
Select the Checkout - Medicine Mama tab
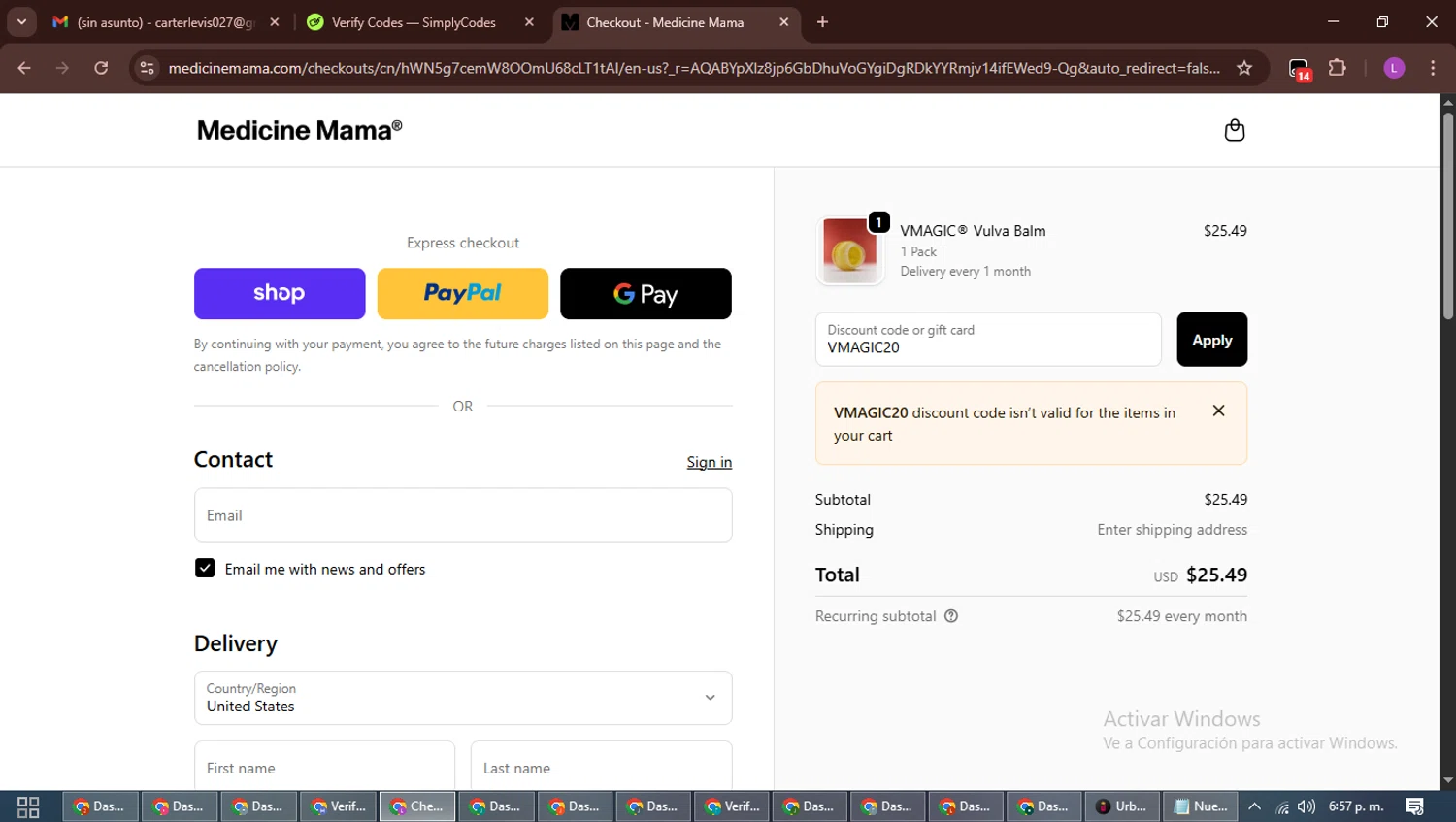click(x=677, y=22)
